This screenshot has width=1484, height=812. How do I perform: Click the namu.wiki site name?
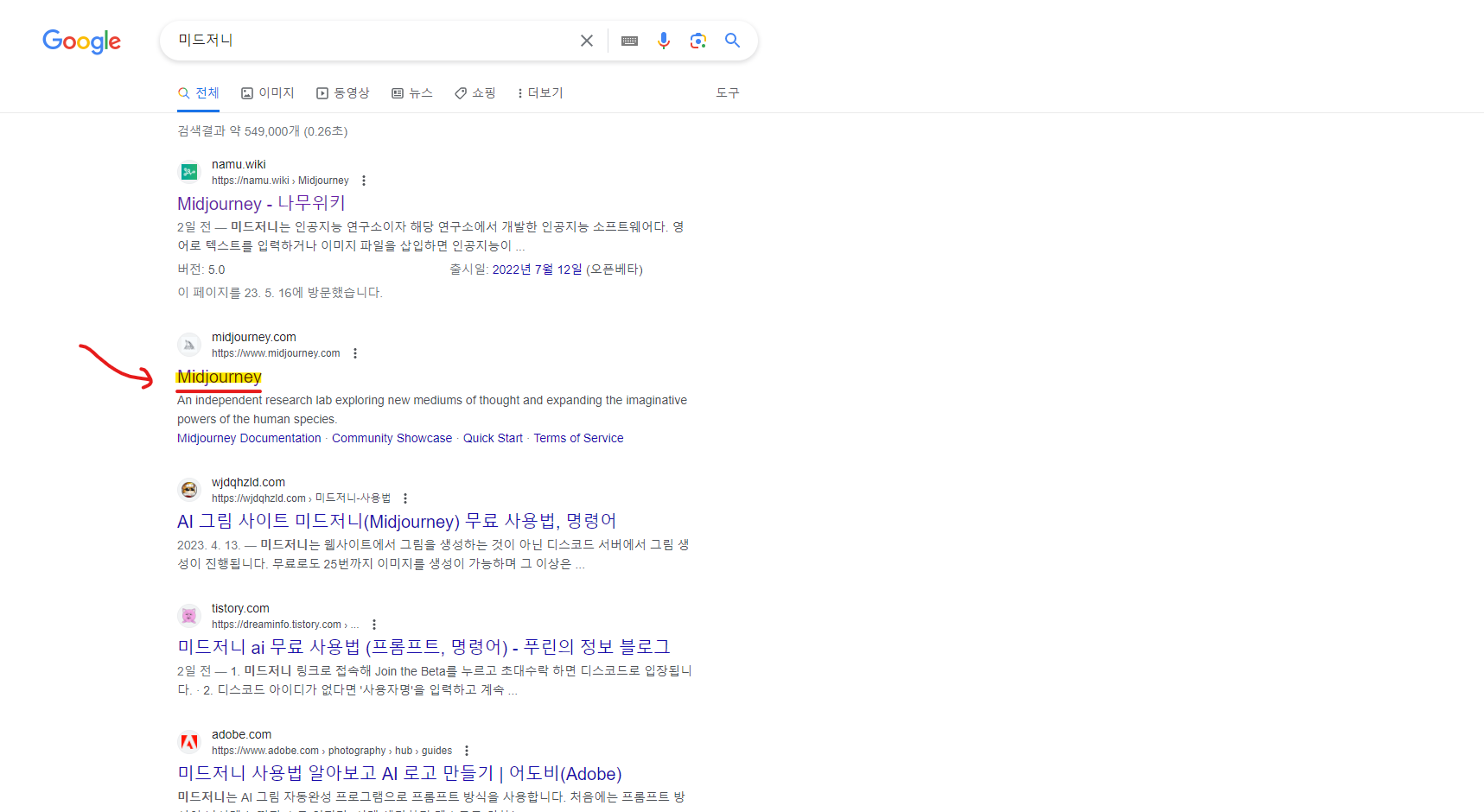click(x=239, y=164)
